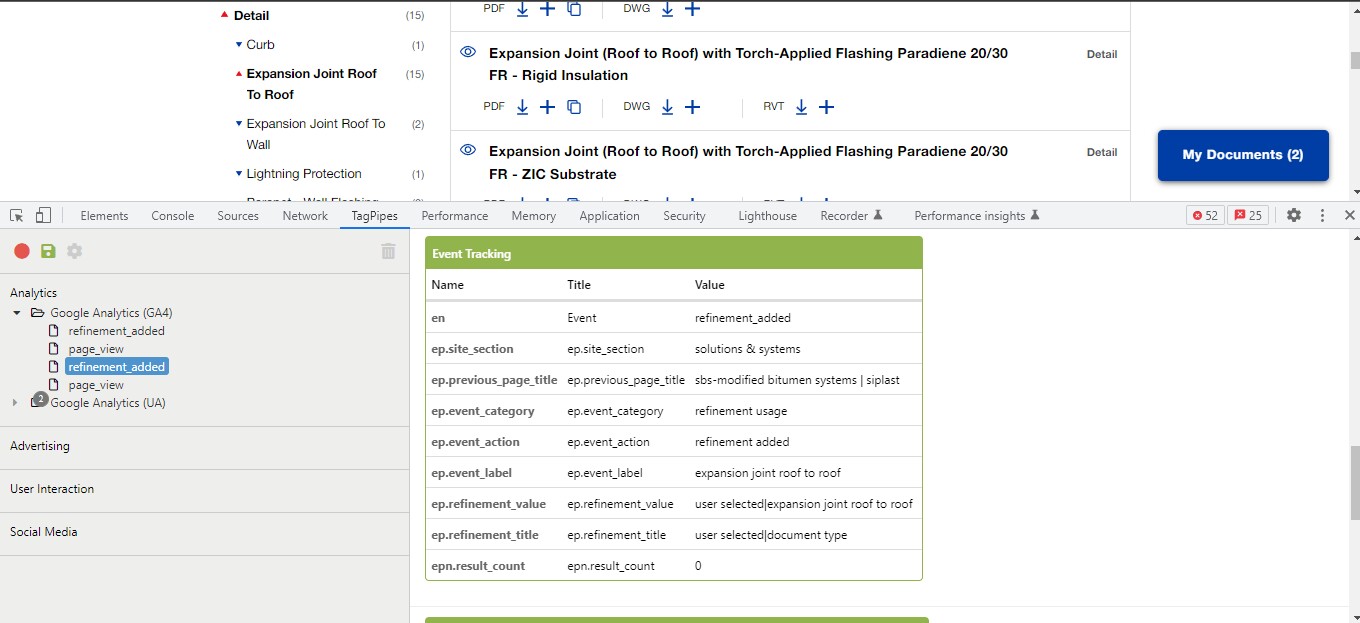This screenshot has height=623, width=1360.
Task: Collapse the Google Analytics (GA4) tree
Action: coord(17,313)
